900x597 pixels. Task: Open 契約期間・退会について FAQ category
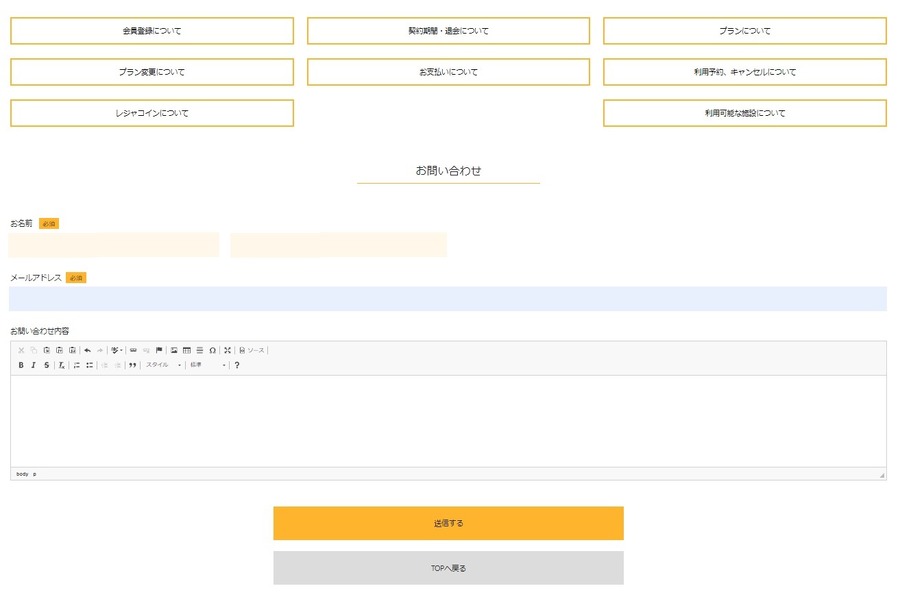pos(448,31)
